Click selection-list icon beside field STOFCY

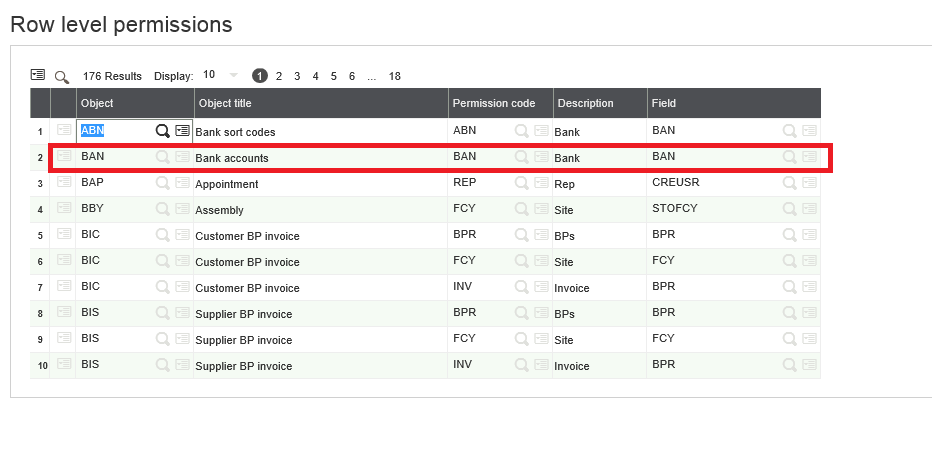[810, 209]
